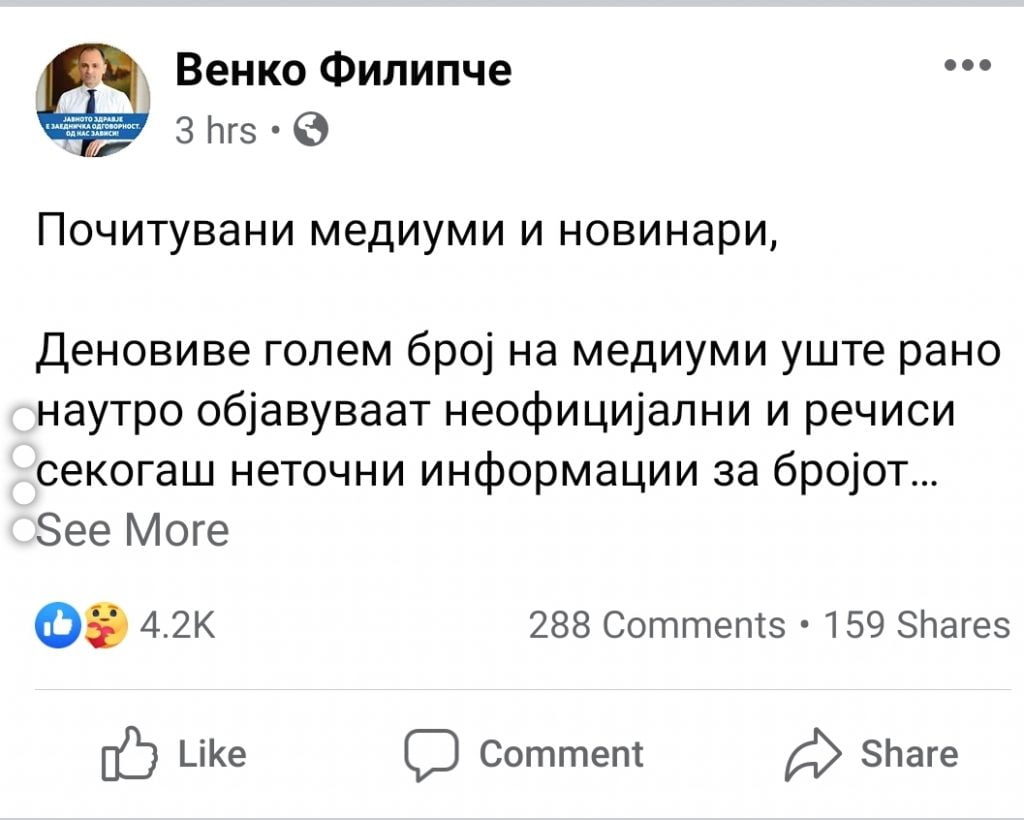Open Венко Филипче's profile picture

click(x=93, y=100)
